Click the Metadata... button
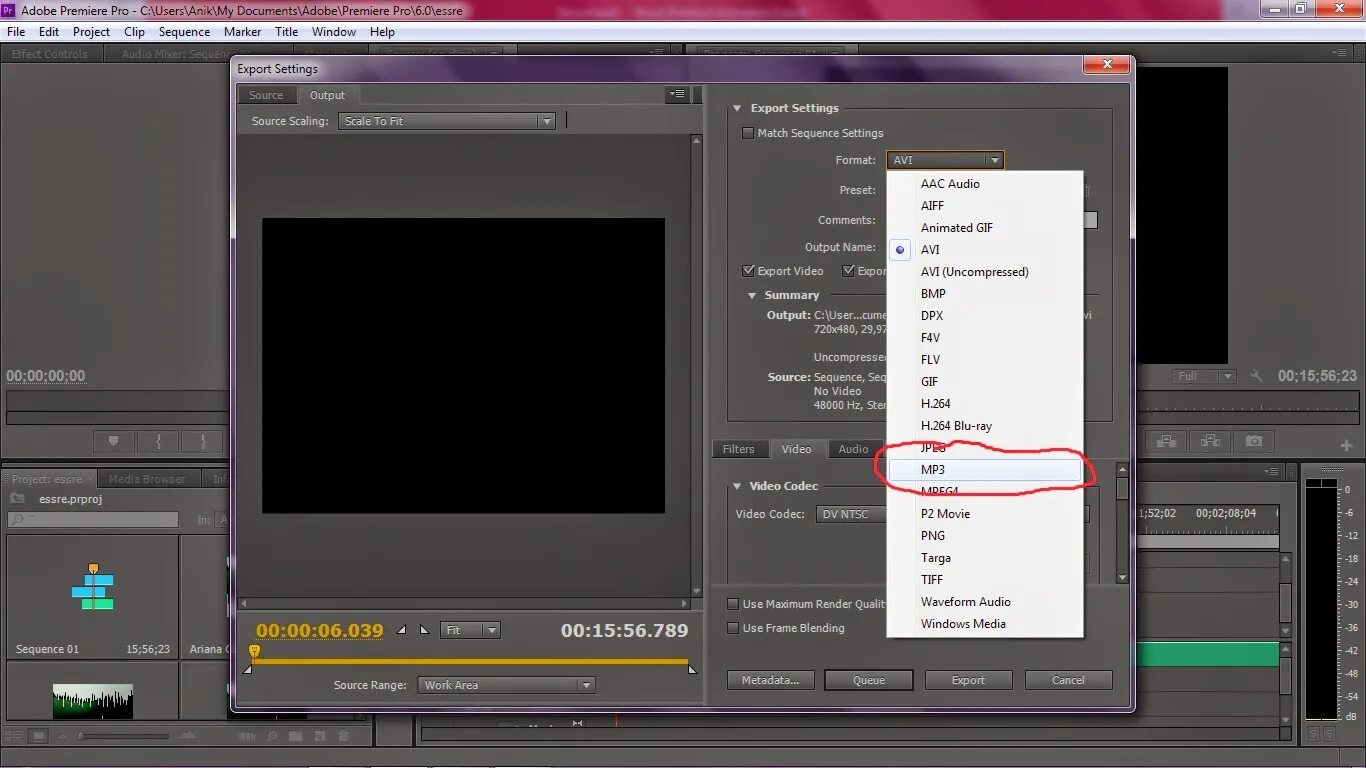The image size is (1366, 768). click(x=770, y=680)
